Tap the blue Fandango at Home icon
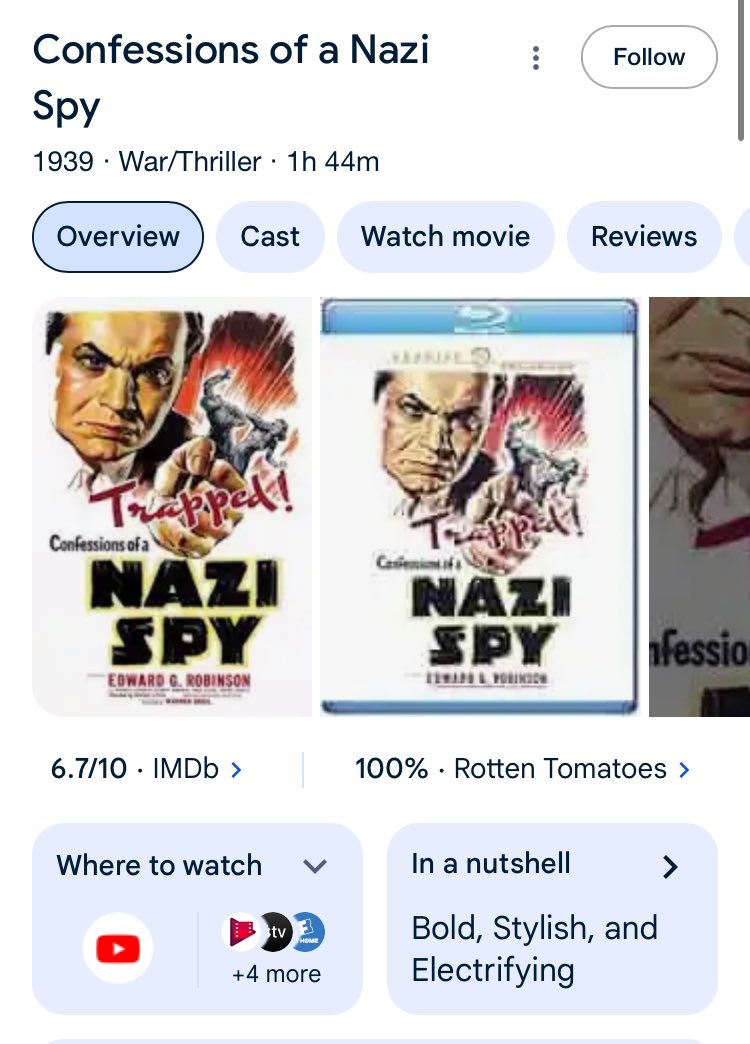 coord(308,932)
